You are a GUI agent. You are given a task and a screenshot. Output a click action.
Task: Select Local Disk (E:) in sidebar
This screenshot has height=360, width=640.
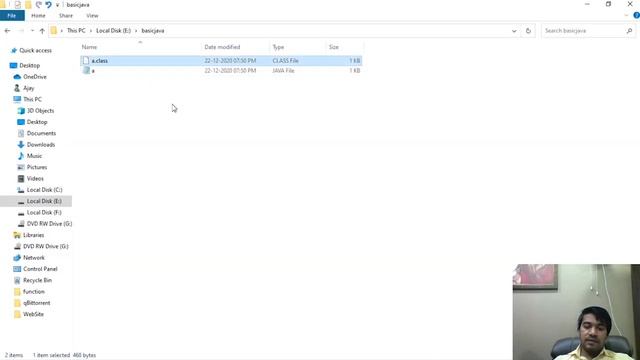44,201
